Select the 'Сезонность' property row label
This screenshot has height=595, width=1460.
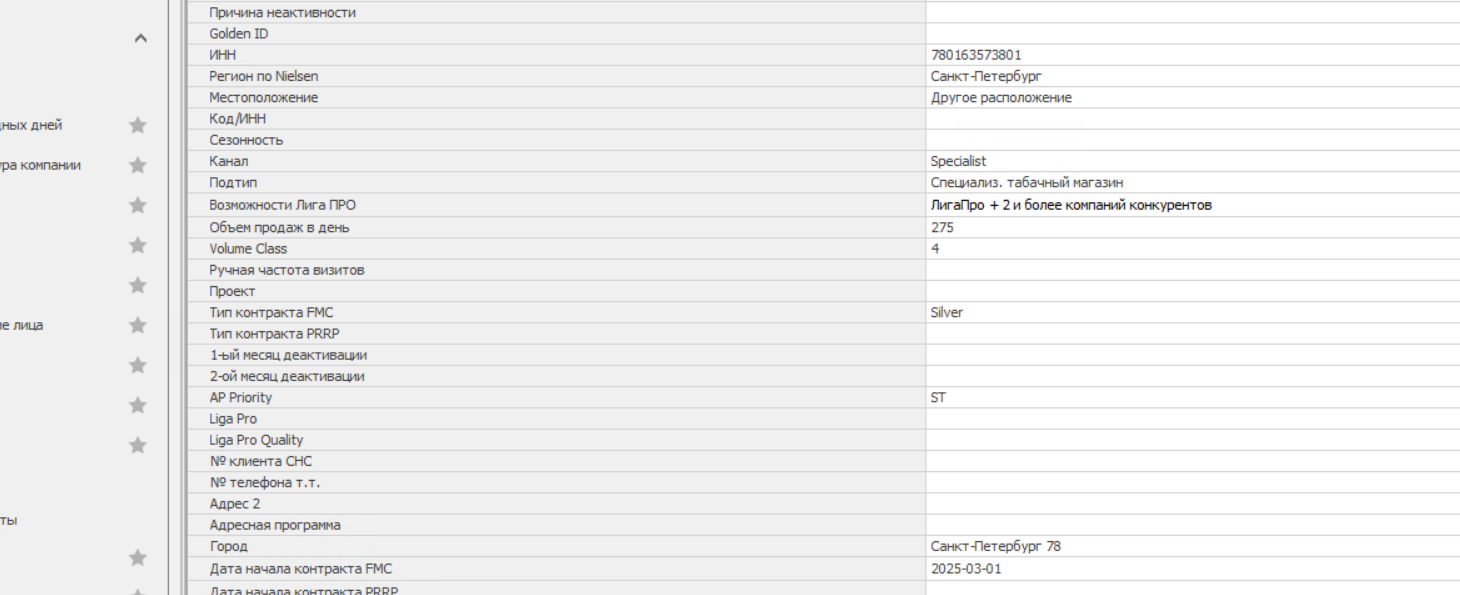click(x=246, y=140)
